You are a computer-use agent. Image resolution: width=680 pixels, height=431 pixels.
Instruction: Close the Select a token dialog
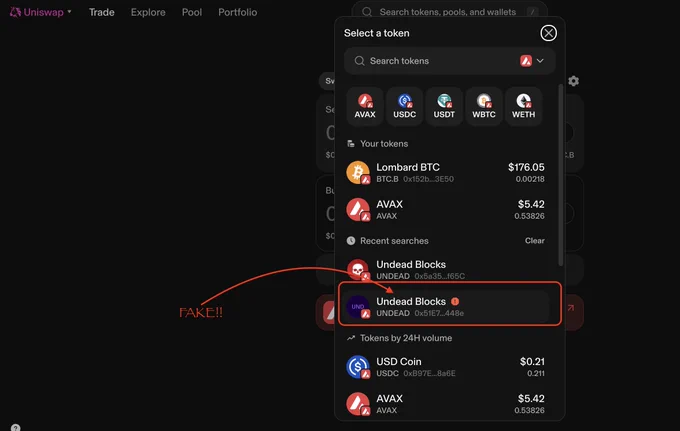click(x=548, y=33)
